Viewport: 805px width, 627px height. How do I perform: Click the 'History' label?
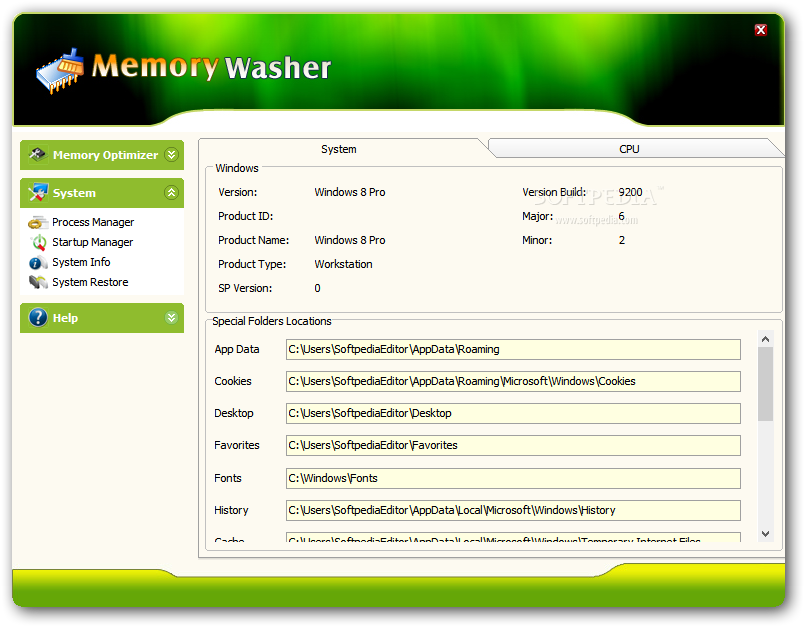point(231,510)
